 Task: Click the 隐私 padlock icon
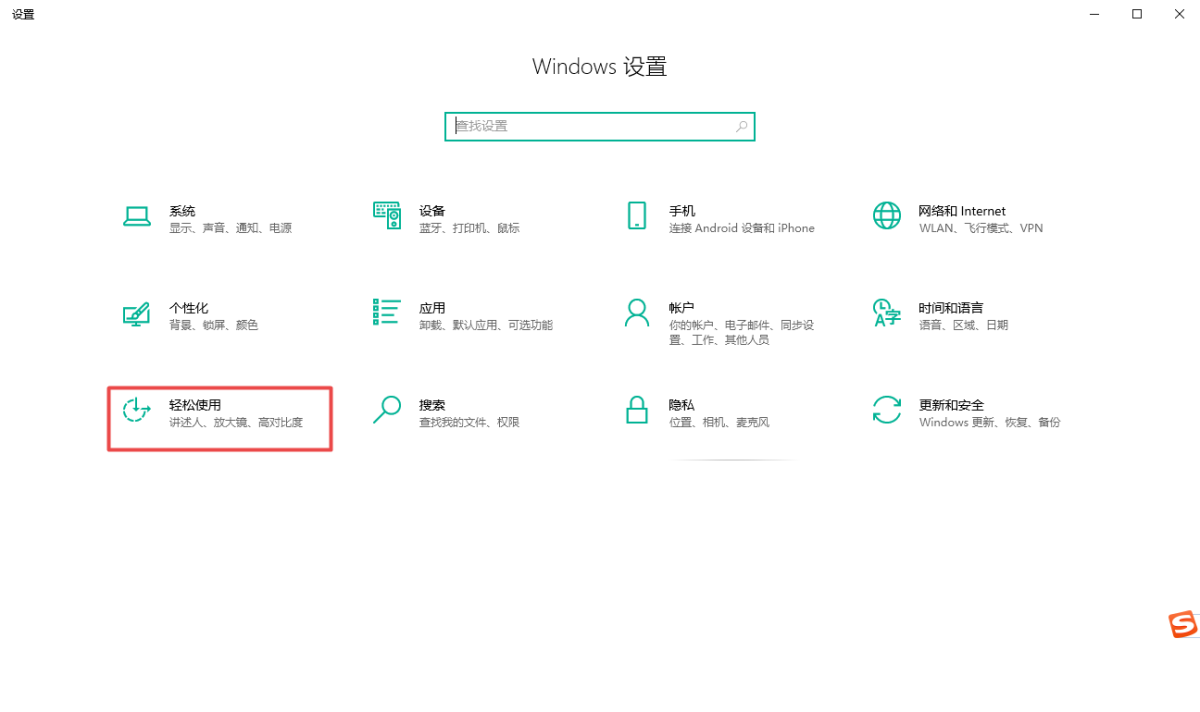click(x=636, y=409)
